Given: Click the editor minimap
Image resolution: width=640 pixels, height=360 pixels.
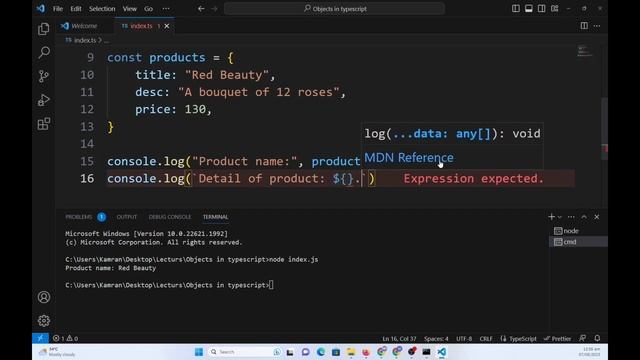Looking at the screenshot, I should 585,51.
